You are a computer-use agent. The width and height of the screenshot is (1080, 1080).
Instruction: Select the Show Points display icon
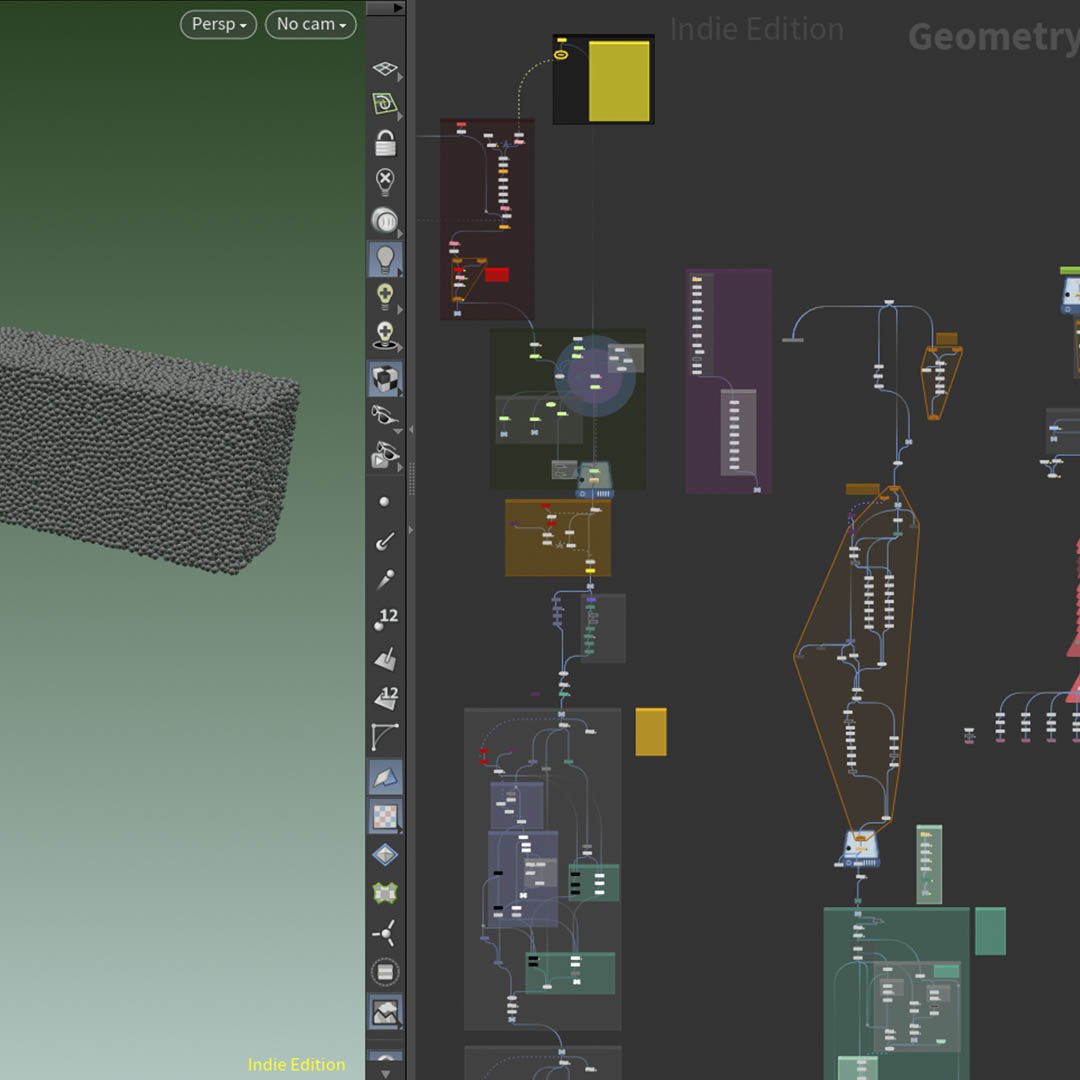pyautogui.click(x=385, y=500)
